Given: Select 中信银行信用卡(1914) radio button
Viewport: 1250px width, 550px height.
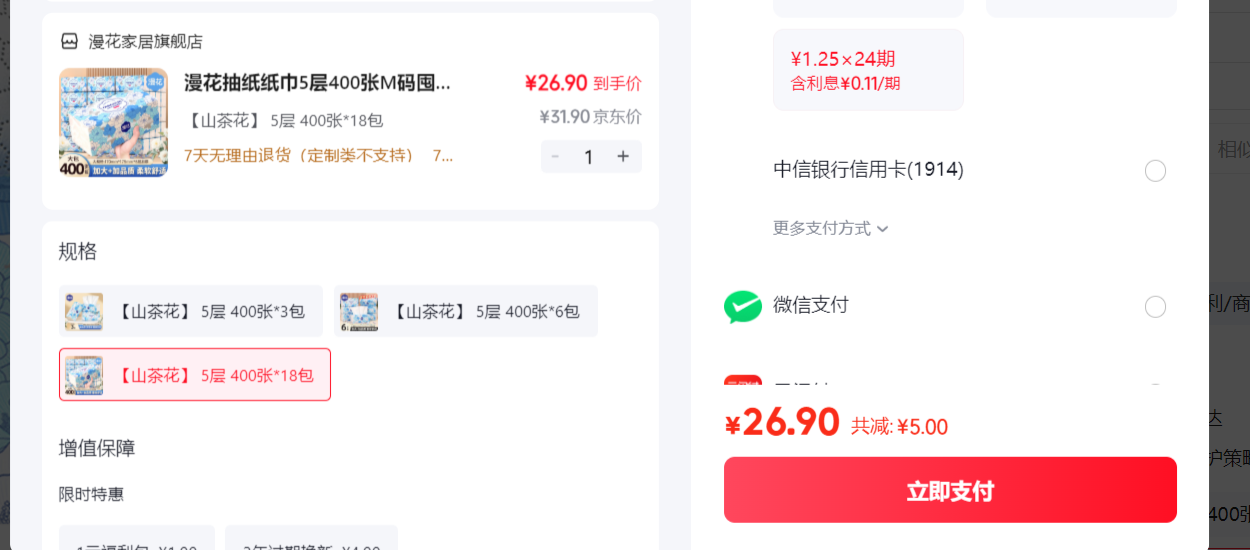Looking at the screenshot, I should (x=1155, y=171).
